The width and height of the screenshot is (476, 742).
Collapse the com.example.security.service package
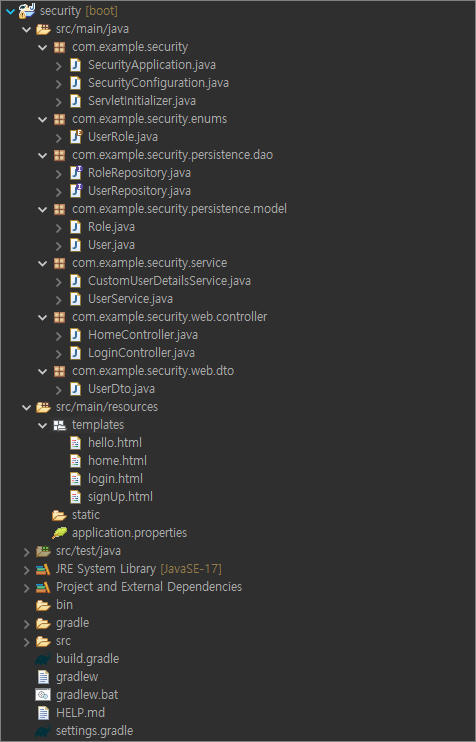[43, 263]
